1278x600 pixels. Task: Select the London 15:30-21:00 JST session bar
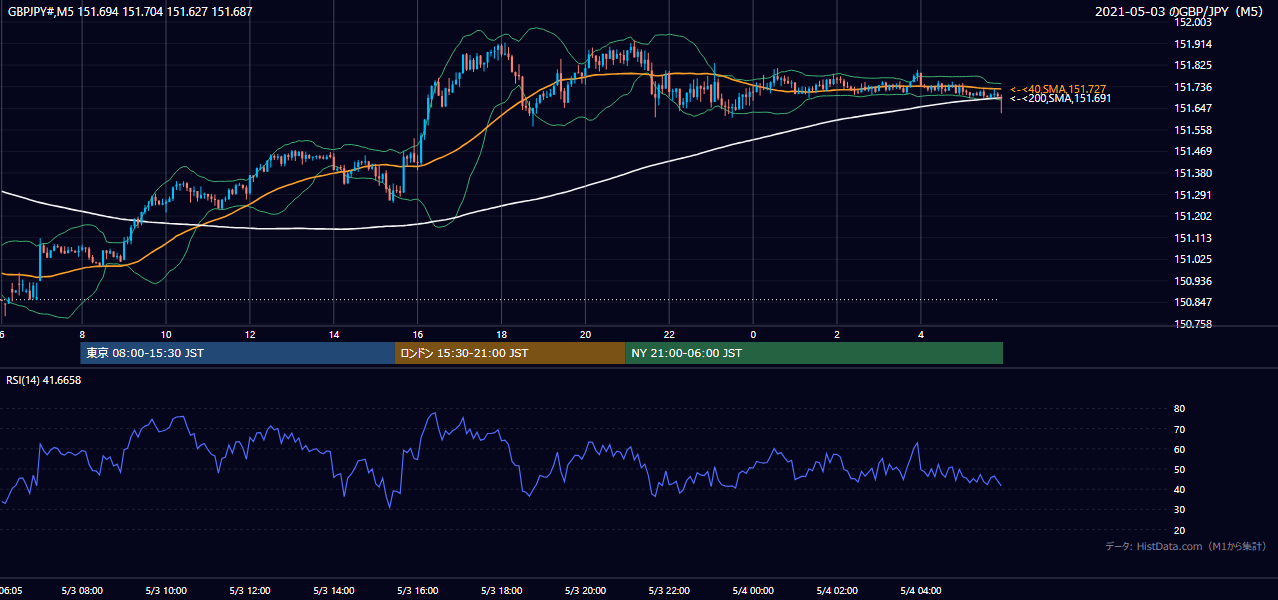(510, 353)
